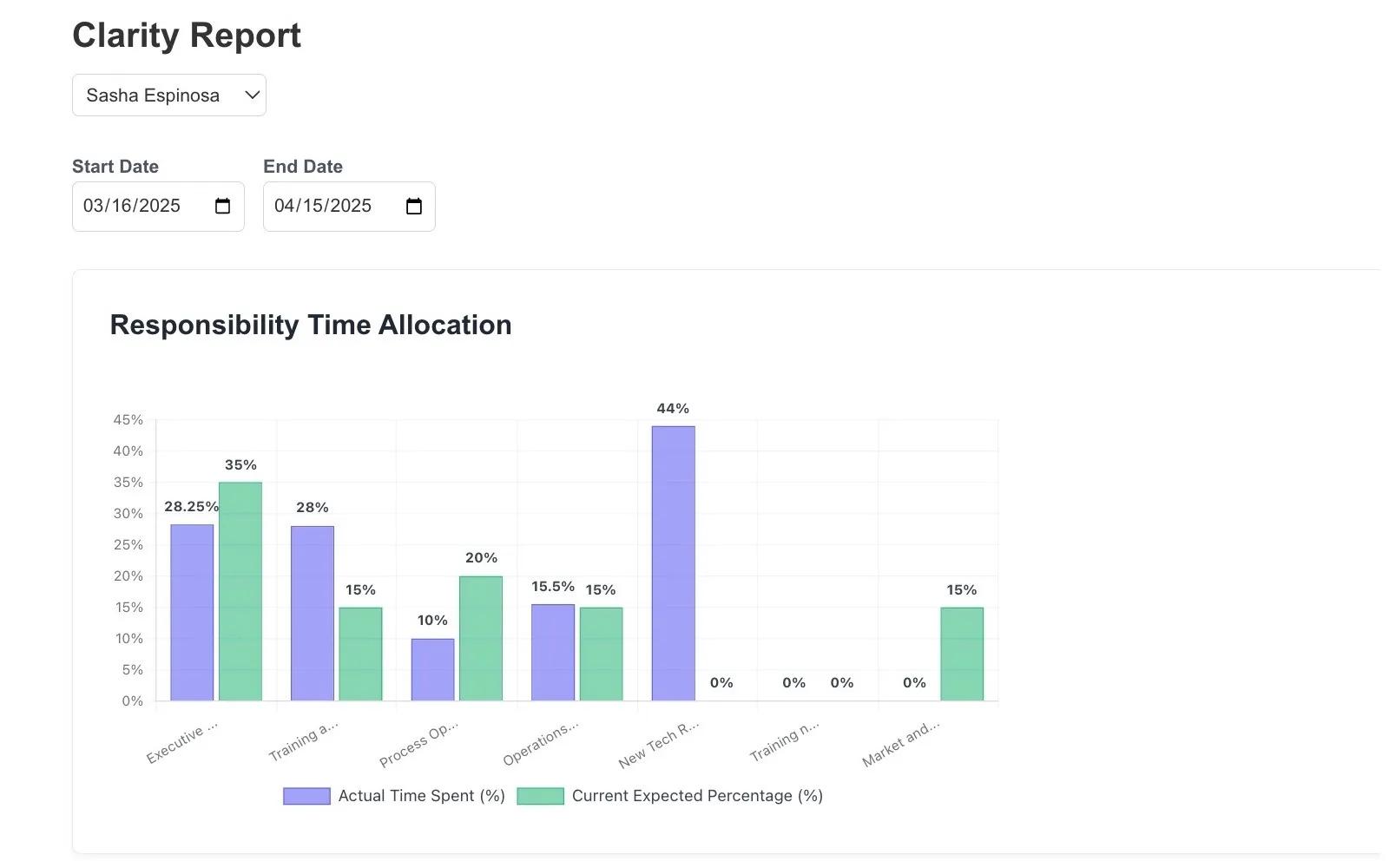The image size is (1389, 868).
Task: Open the End Date calendar picker icon
Action: 414,207
